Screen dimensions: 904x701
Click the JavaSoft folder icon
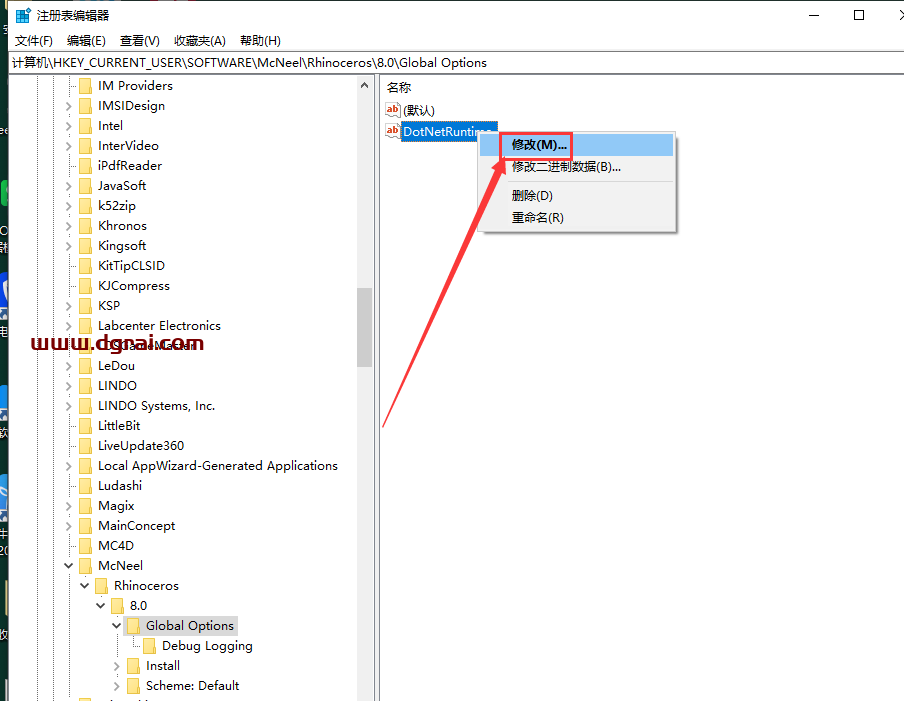point(85,186)
